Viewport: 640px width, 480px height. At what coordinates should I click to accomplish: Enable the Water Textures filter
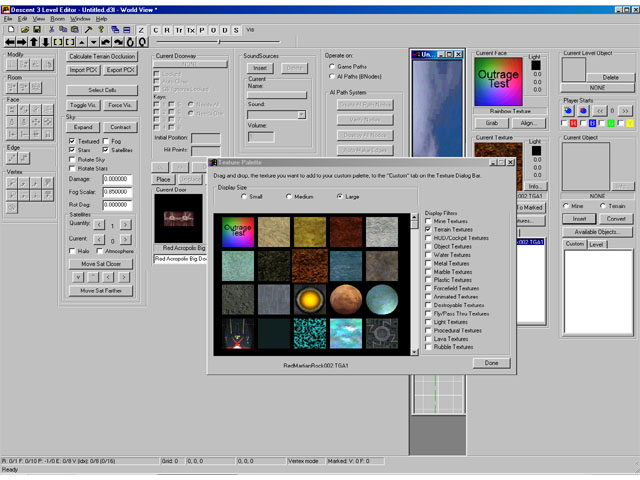tap(428, 255)
